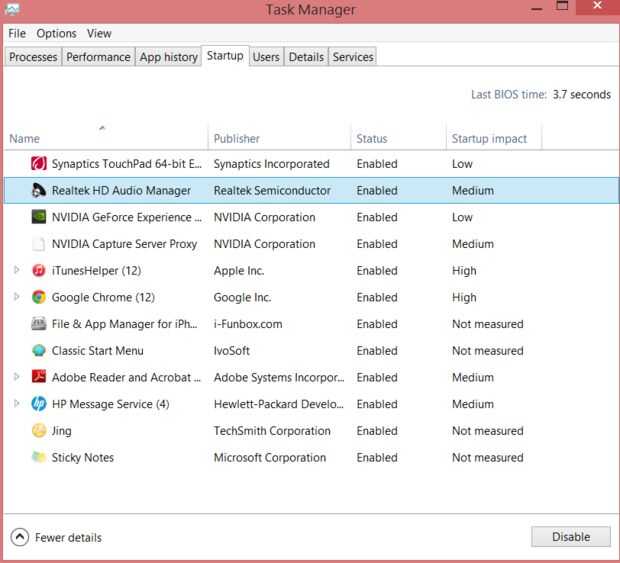Click the IvoSoft publisher cell

(x=232, y=351)
